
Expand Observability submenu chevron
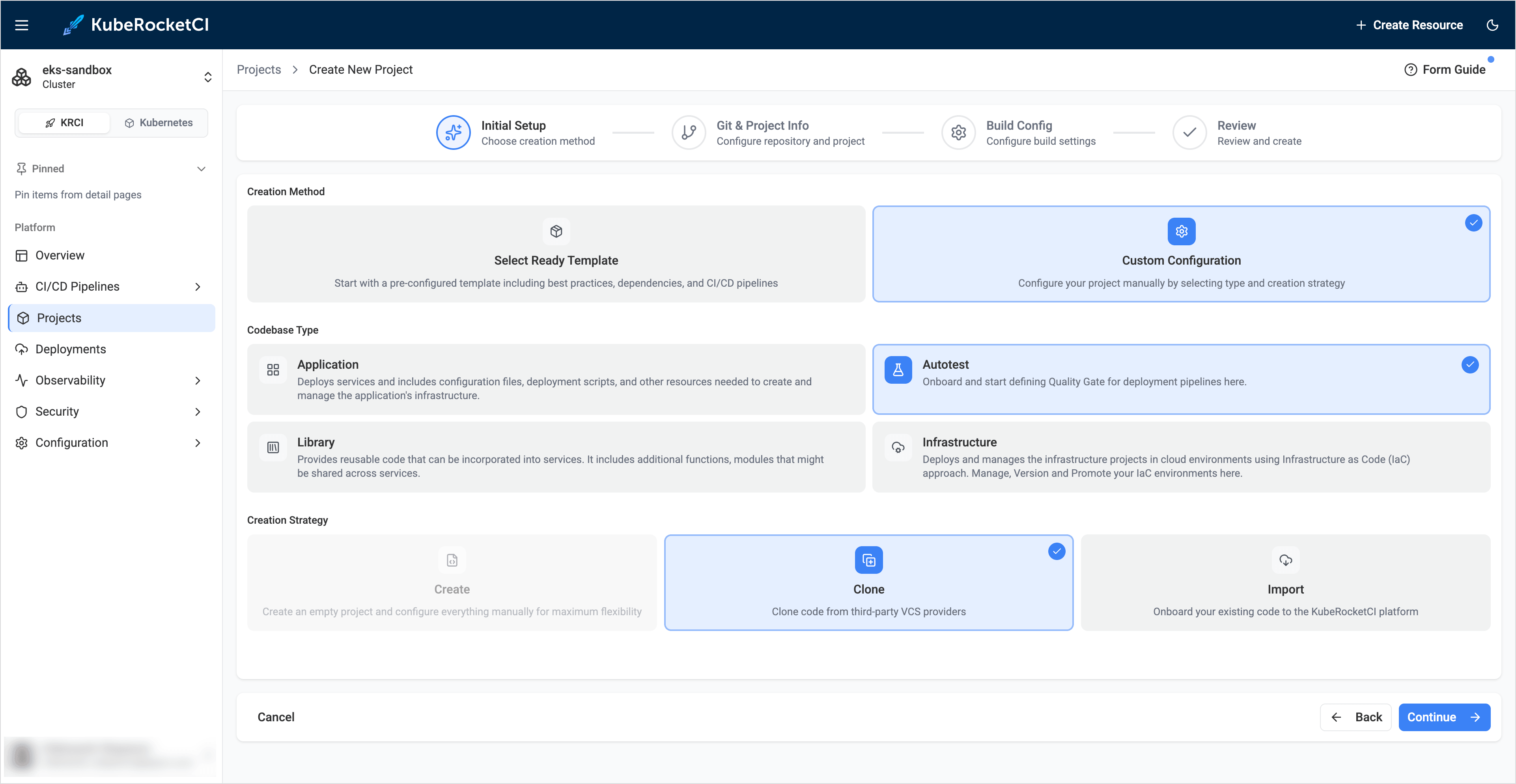point(198,380)
